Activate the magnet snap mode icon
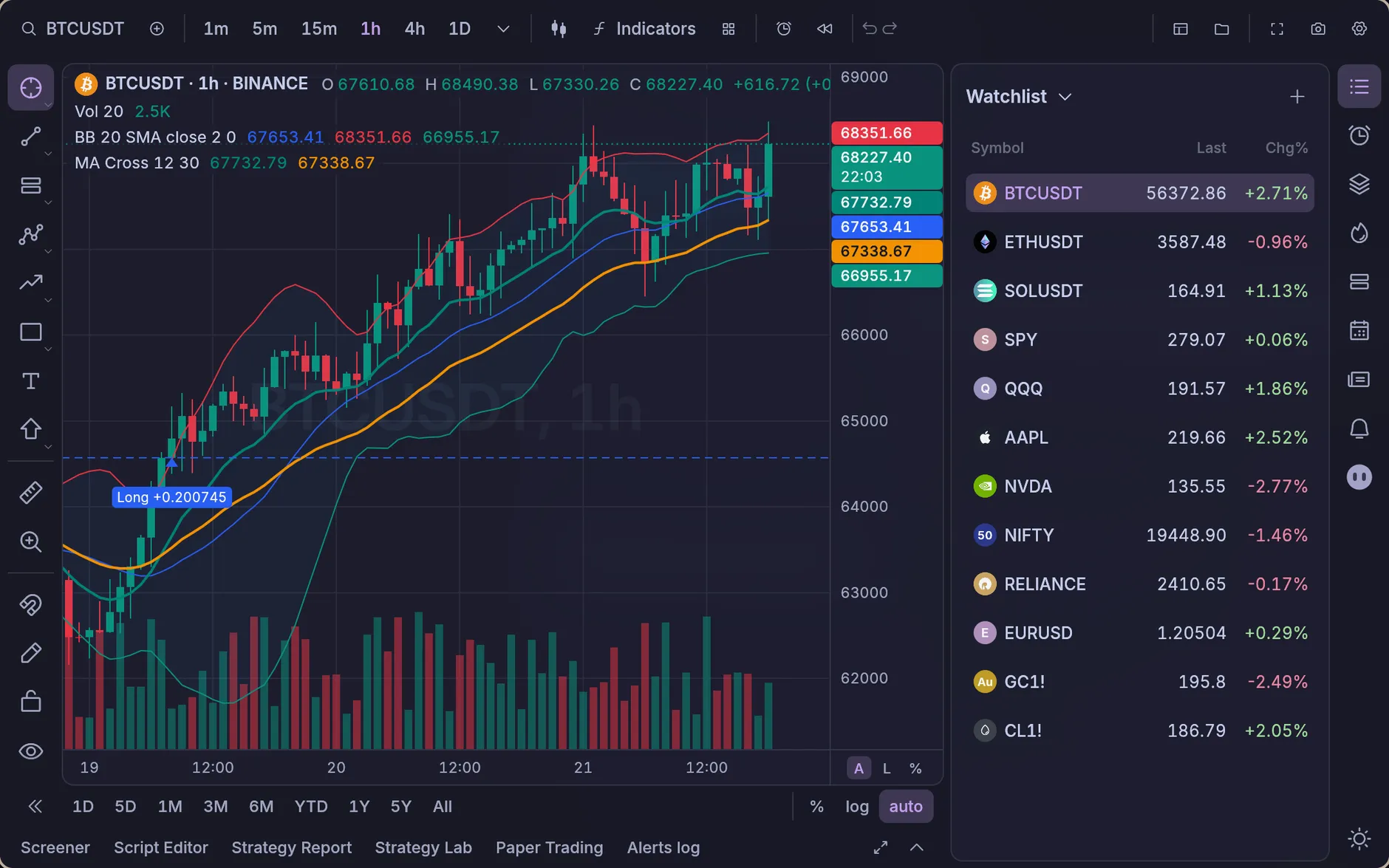1389x868 pixels. pos(30,604)
